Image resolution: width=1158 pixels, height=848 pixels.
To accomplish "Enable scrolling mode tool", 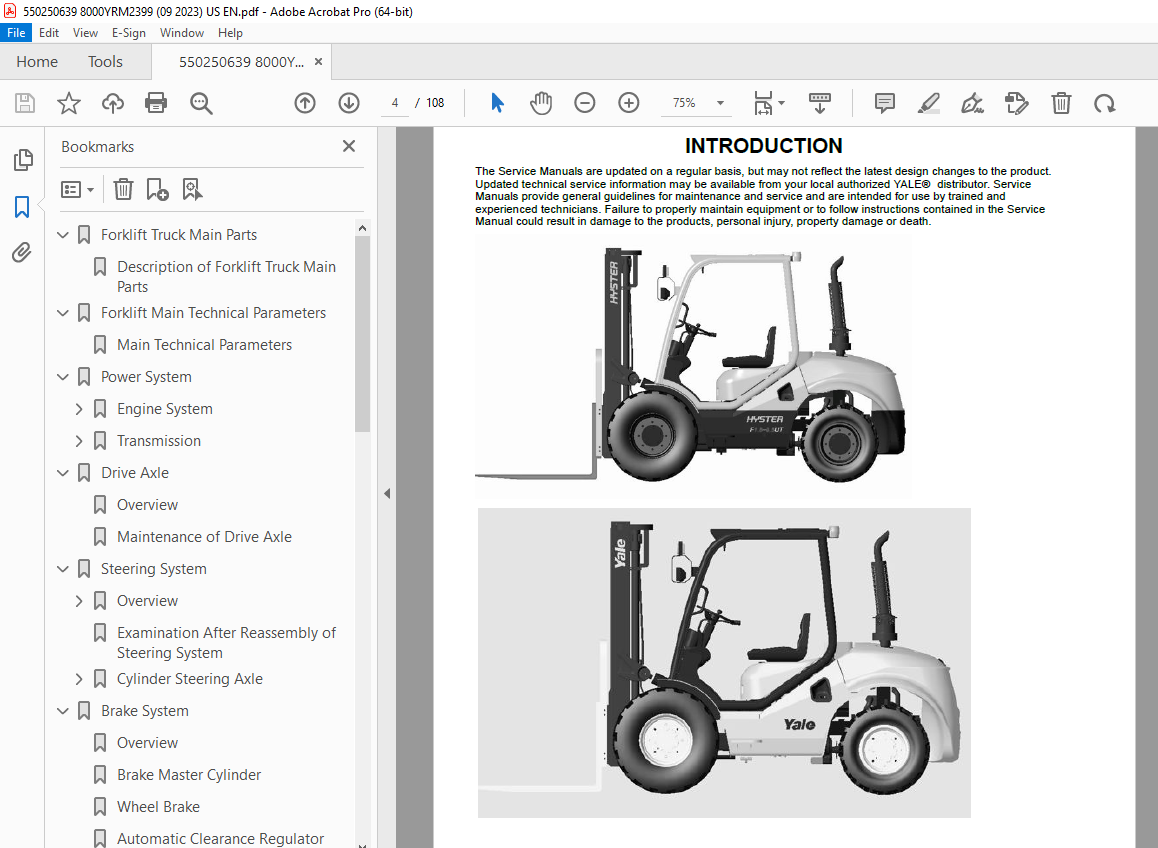I will point(820,103).
